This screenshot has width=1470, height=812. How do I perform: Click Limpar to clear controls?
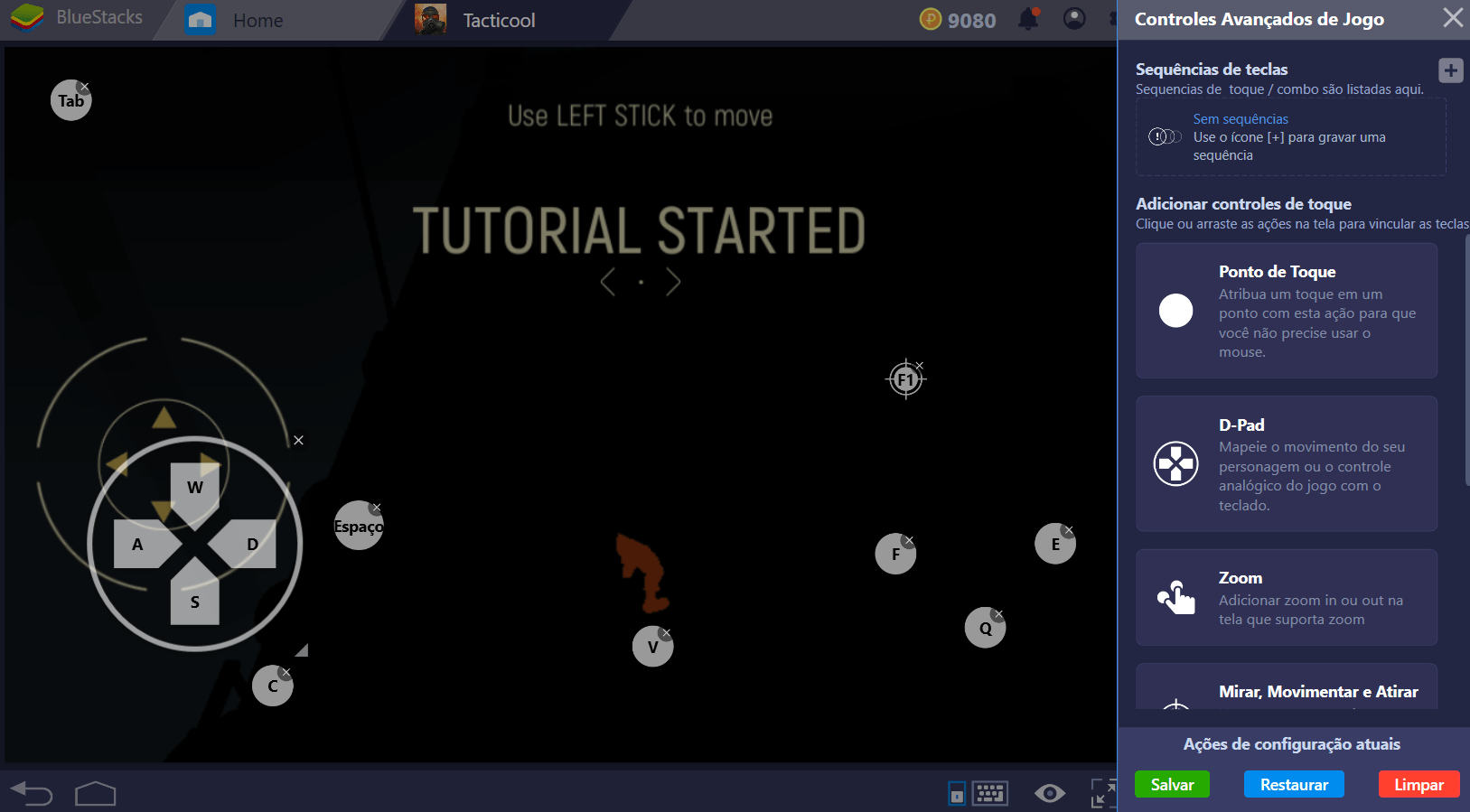[1419, 784]
